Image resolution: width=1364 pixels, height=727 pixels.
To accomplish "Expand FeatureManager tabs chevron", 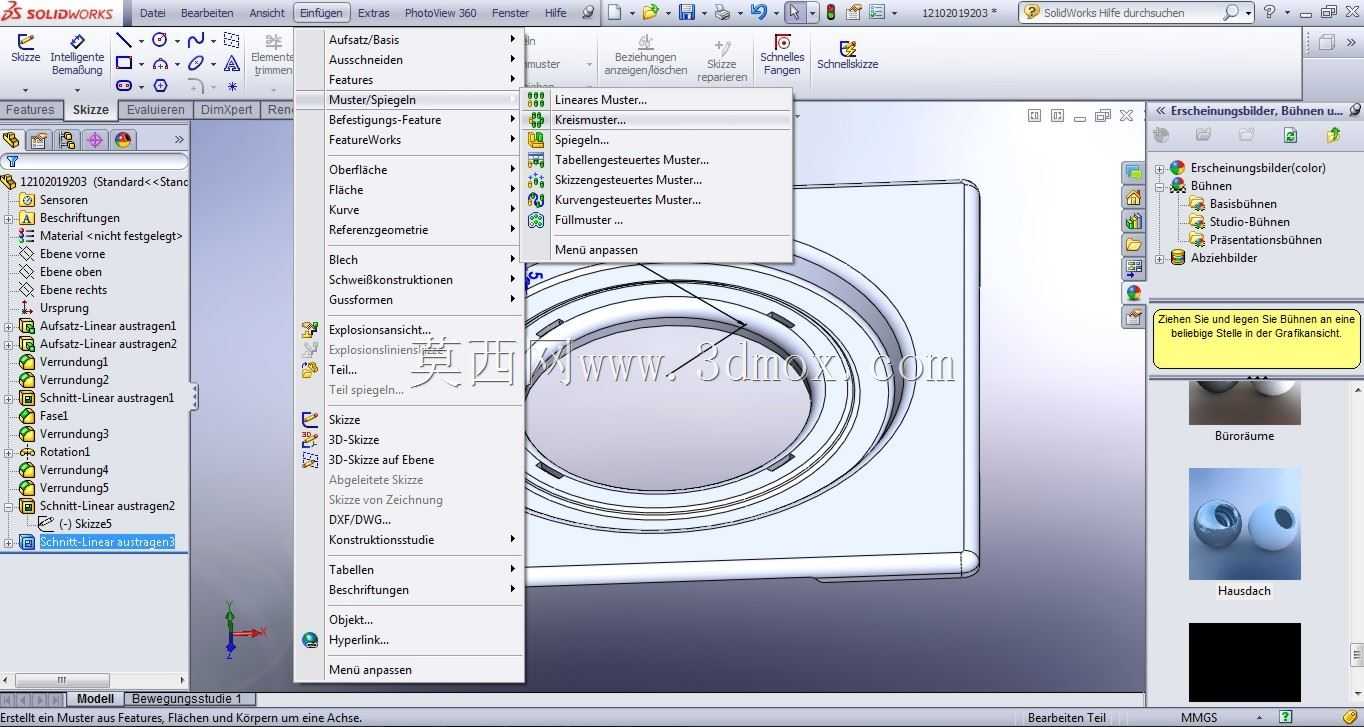I will tap(179, 140).
